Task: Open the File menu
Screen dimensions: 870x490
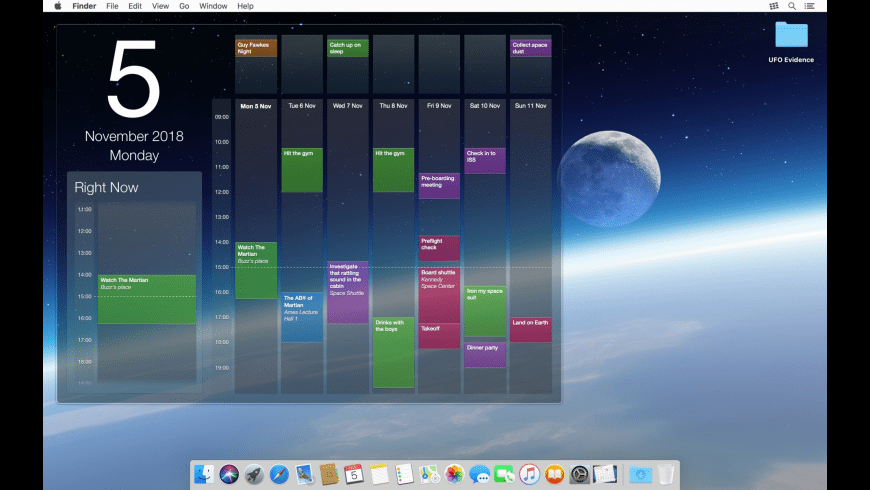Action: coord(112,6)
